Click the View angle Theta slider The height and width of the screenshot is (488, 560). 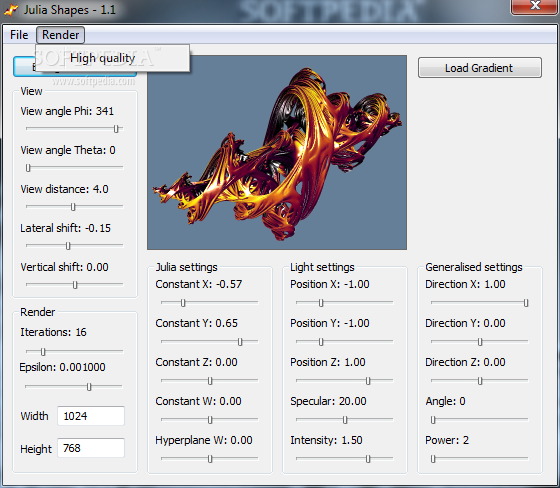[x=74, y=168]
